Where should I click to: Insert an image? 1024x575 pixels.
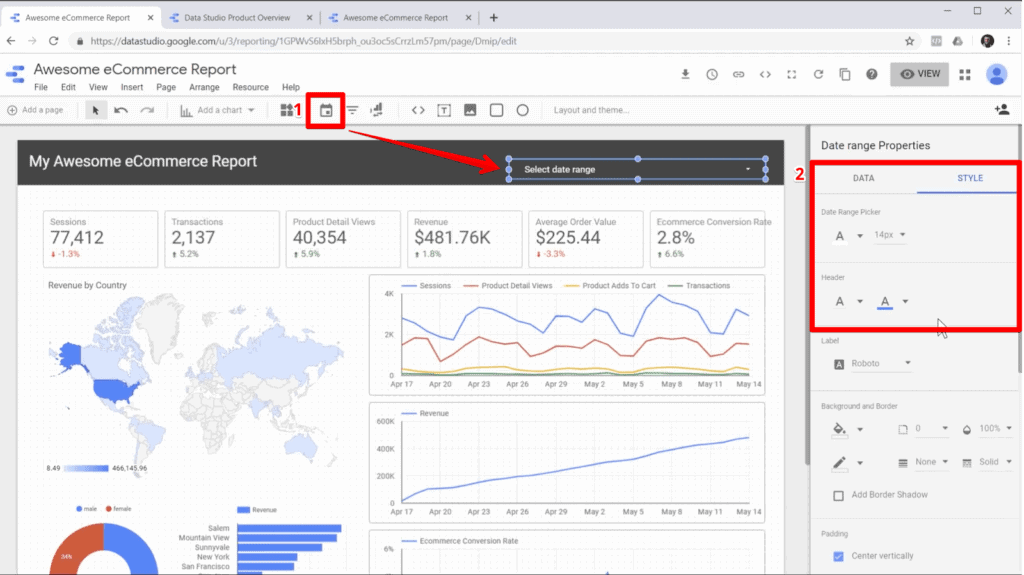tap(470, 110)
